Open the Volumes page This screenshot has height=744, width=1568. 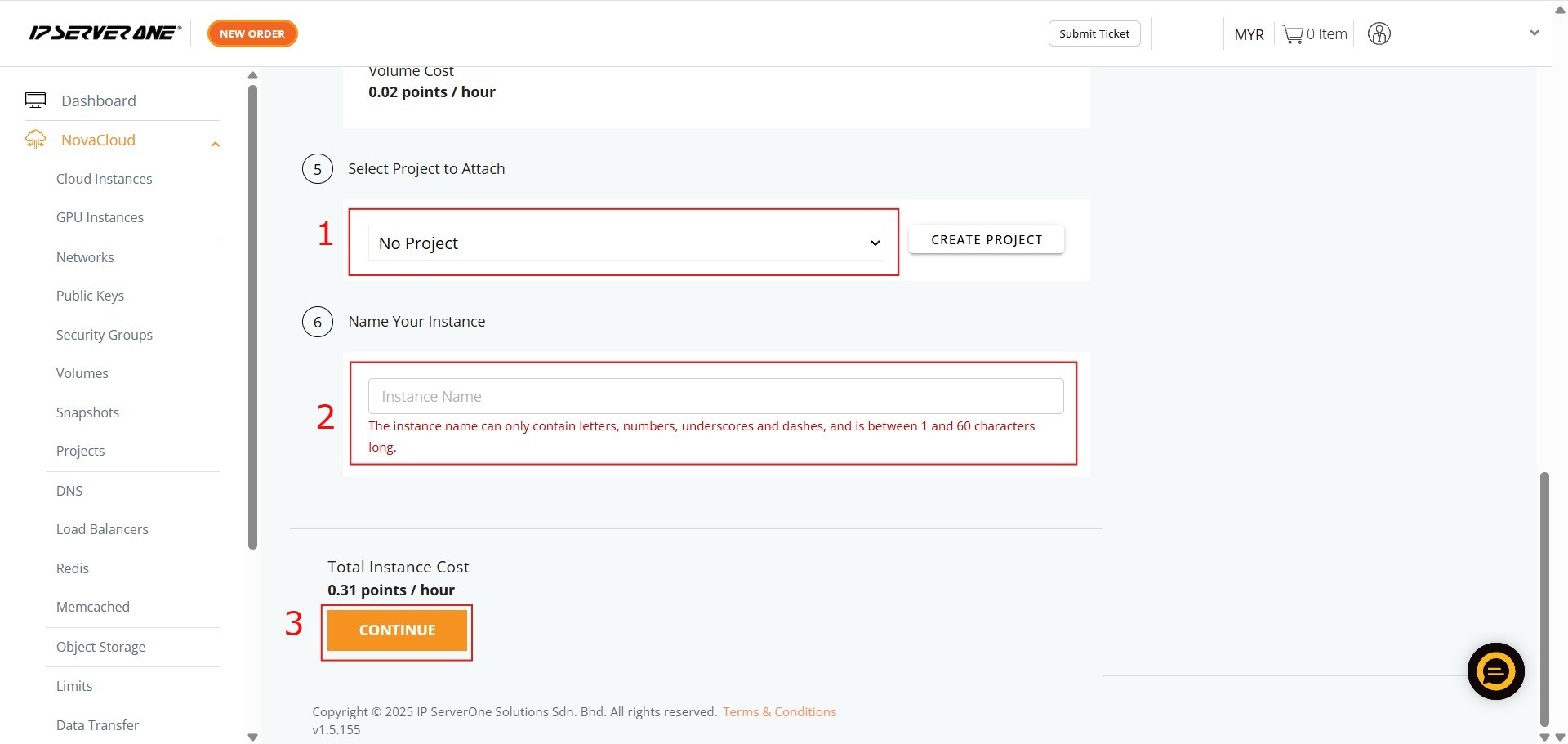[82, 373]
